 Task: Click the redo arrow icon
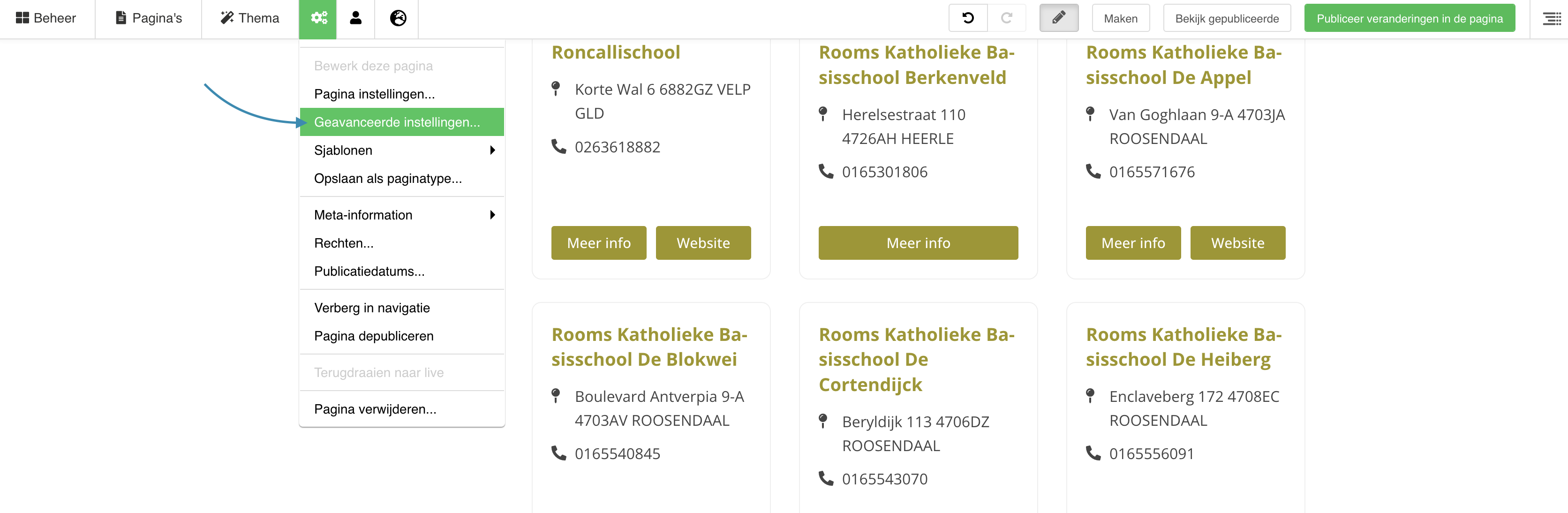point(1007,18)
